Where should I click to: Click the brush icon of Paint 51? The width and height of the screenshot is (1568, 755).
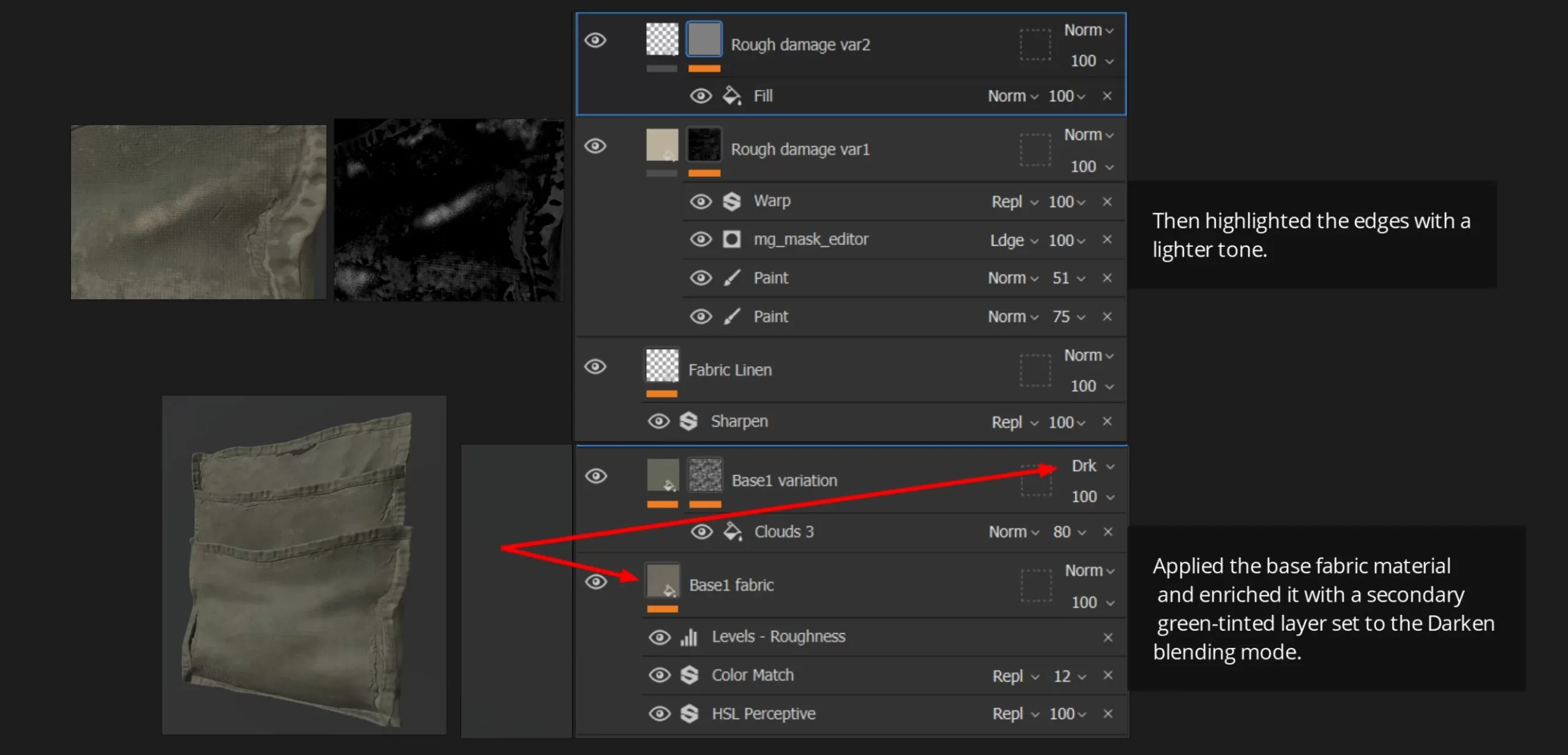pos(732,278)
